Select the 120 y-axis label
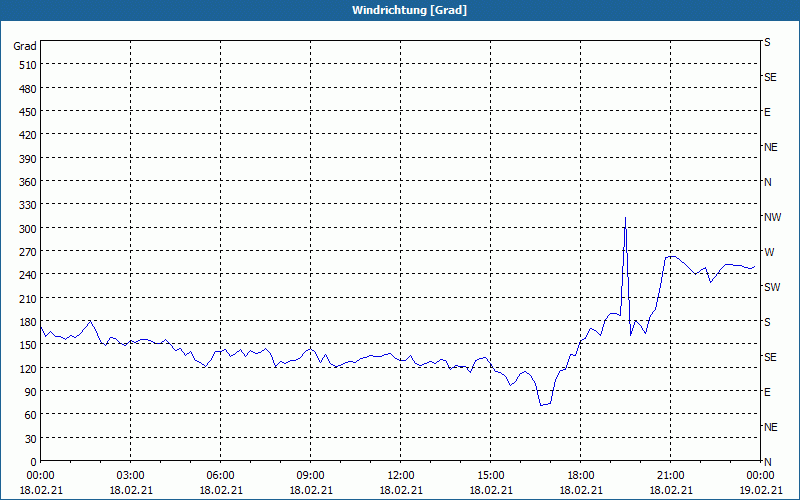The width and height of the screenshot is (800, 500). (x=28, y=368)
